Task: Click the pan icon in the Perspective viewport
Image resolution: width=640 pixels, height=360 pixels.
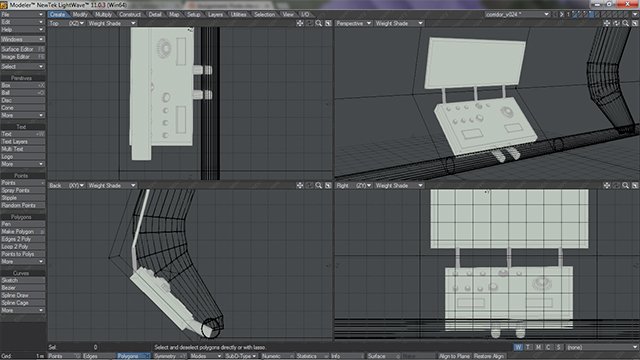Action: click(x=607, y=23)
